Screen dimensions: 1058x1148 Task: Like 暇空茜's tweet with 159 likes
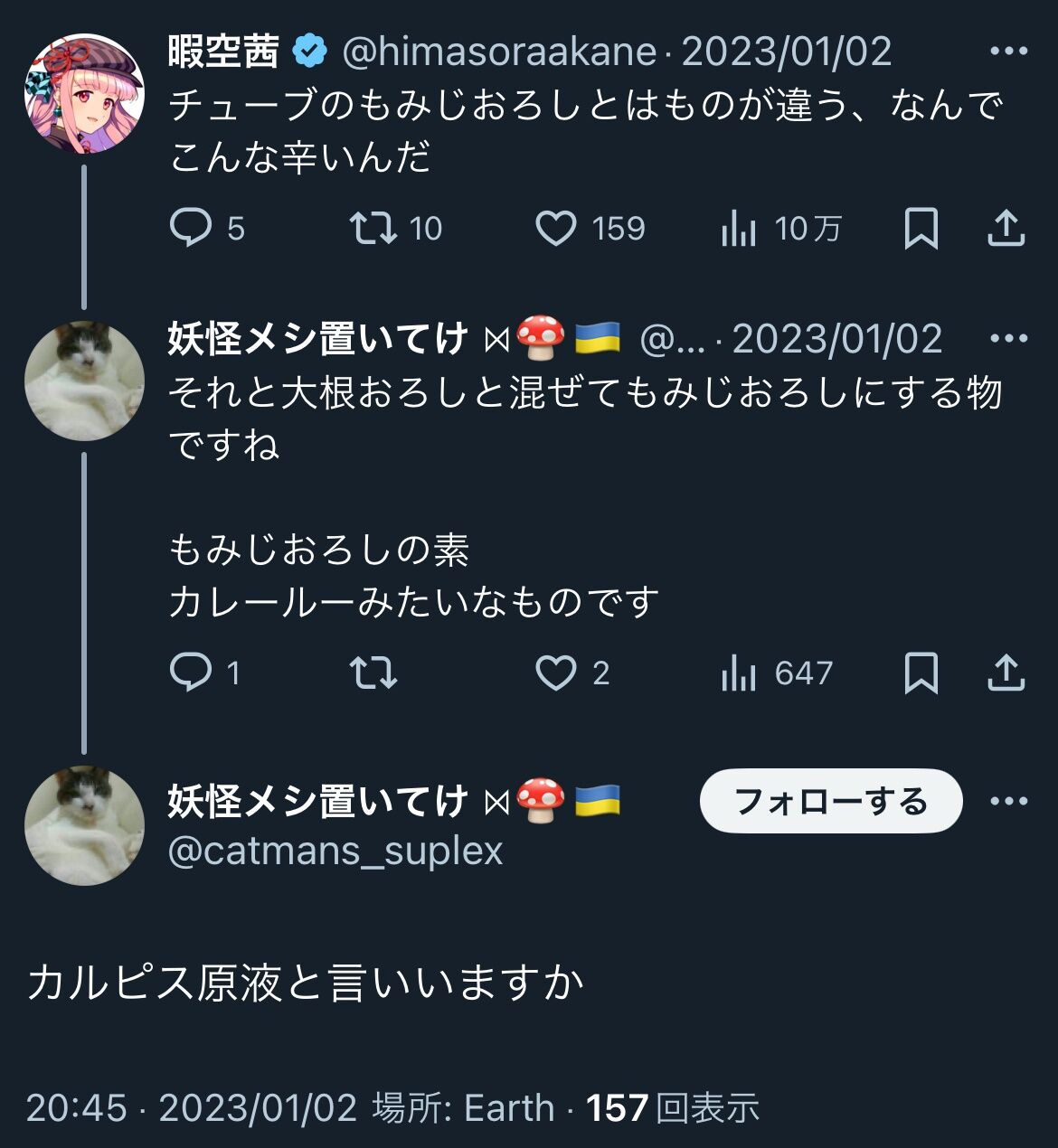pos(556,229)
